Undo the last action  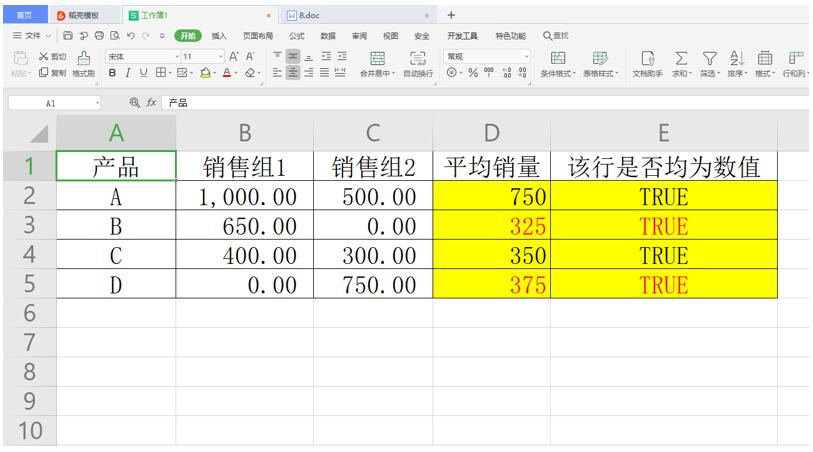131,36
